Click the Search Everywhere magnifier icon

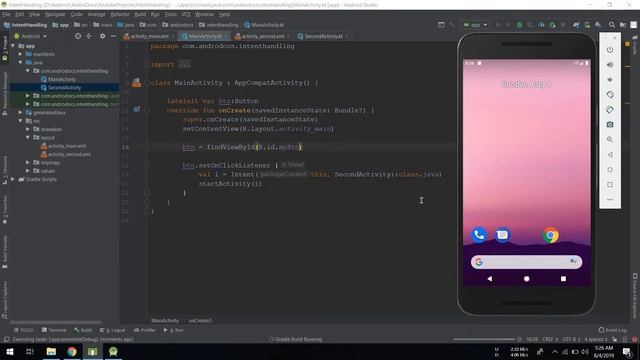coord(611,25)
